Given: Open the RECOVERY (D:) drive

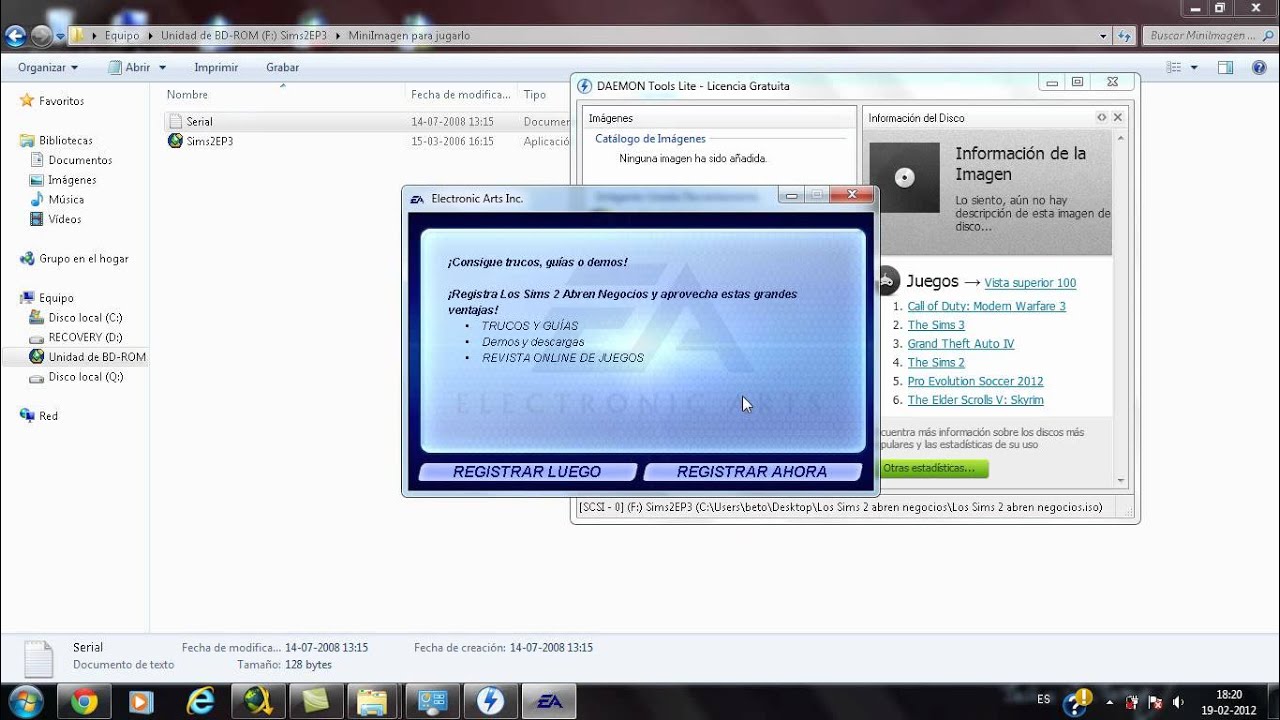Looking at the screenshot, I should 85,337.
